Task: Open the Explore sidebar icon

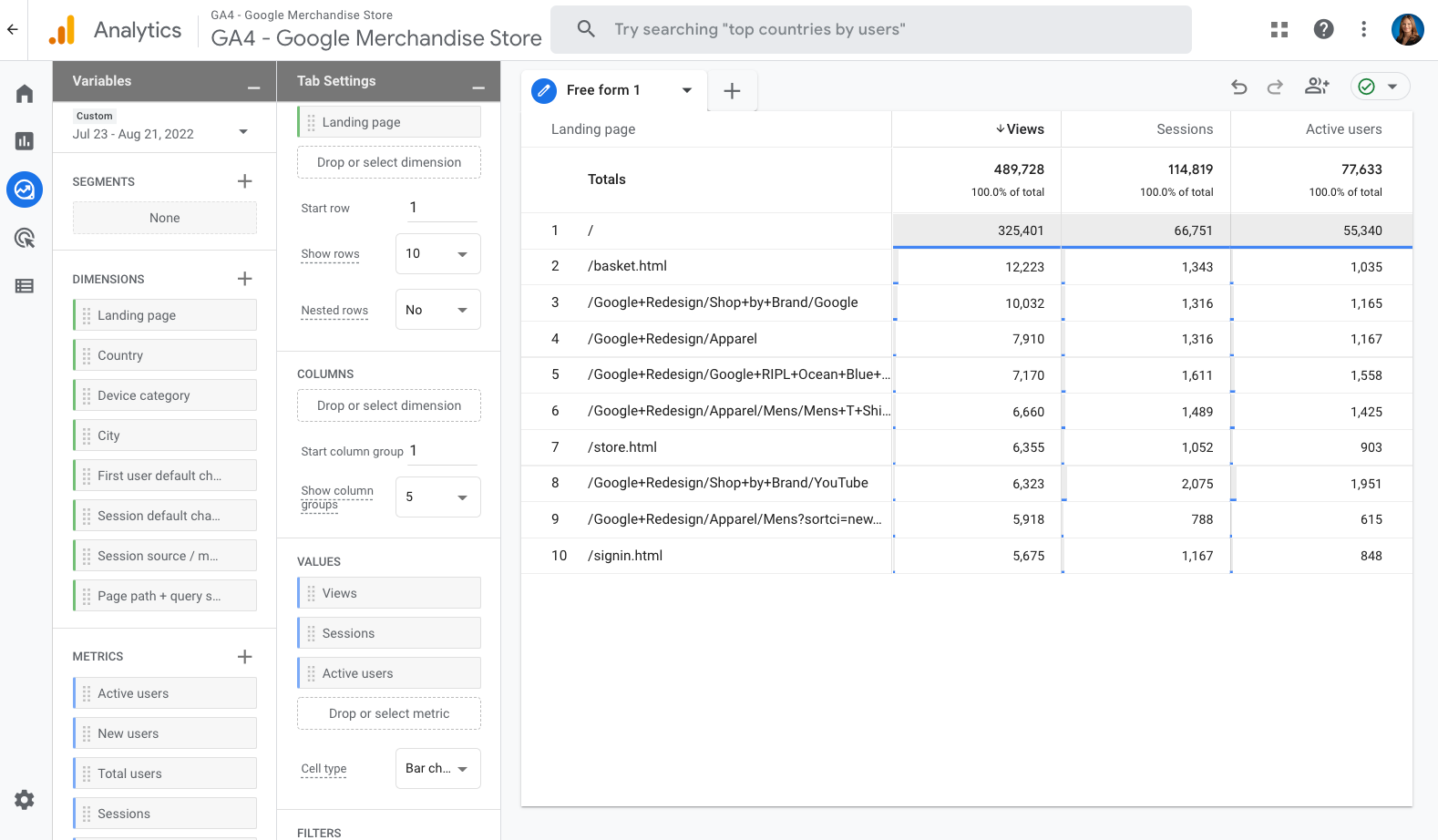Action: point(25,190)
